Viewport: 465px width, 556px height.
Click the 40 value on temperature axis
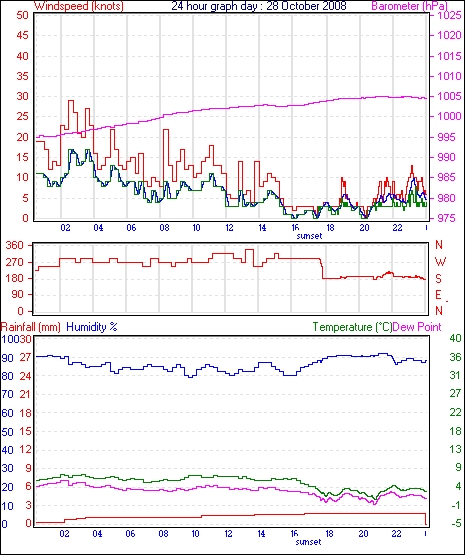(x=455, y=338)
